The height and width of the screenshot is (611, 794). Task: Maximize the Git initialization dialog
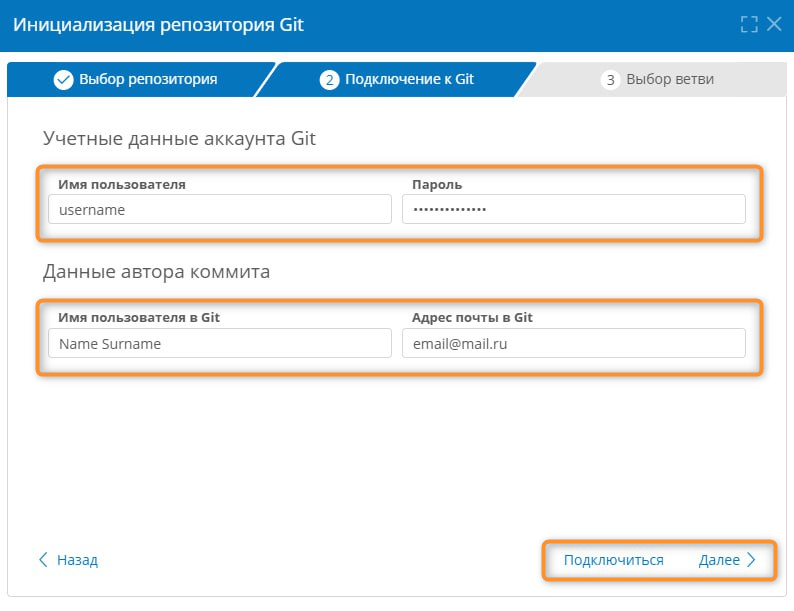pos(749,24)
